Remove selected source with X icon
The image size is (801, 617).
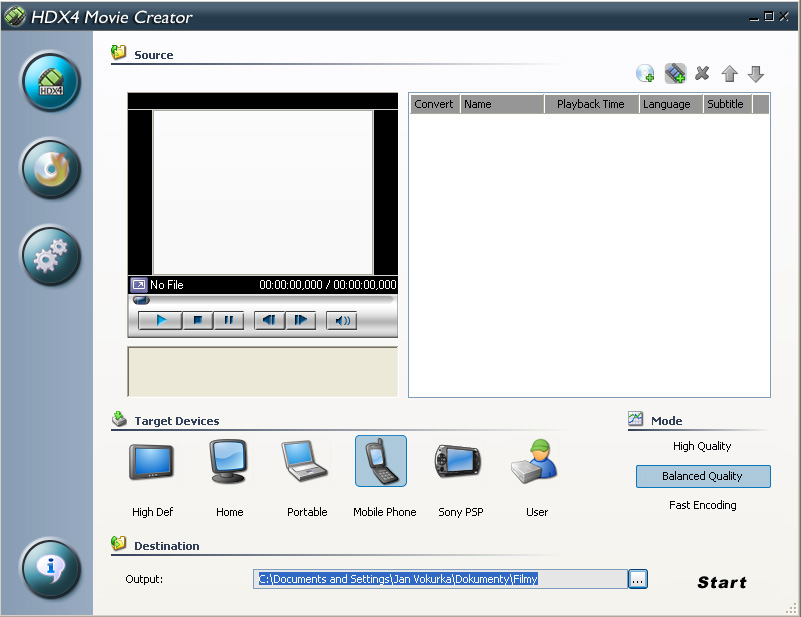[x=702, y=74]
